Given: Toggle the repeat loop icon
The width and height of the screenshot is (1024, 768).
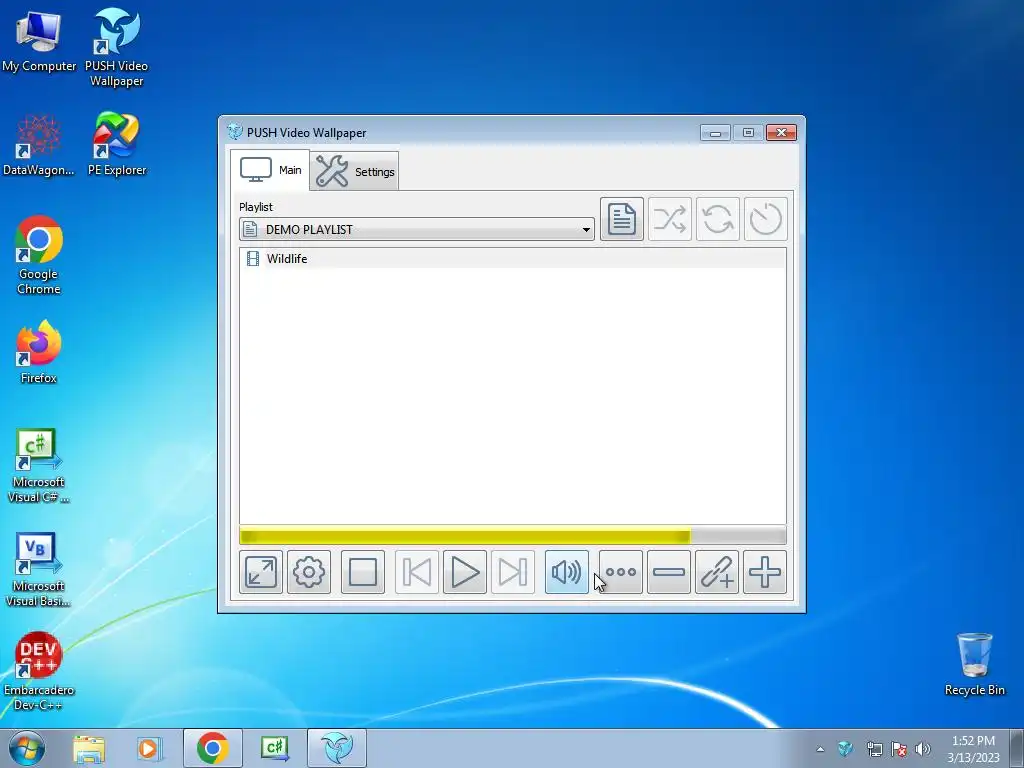Looking at the screenshot, I should [x=718, y=219].
